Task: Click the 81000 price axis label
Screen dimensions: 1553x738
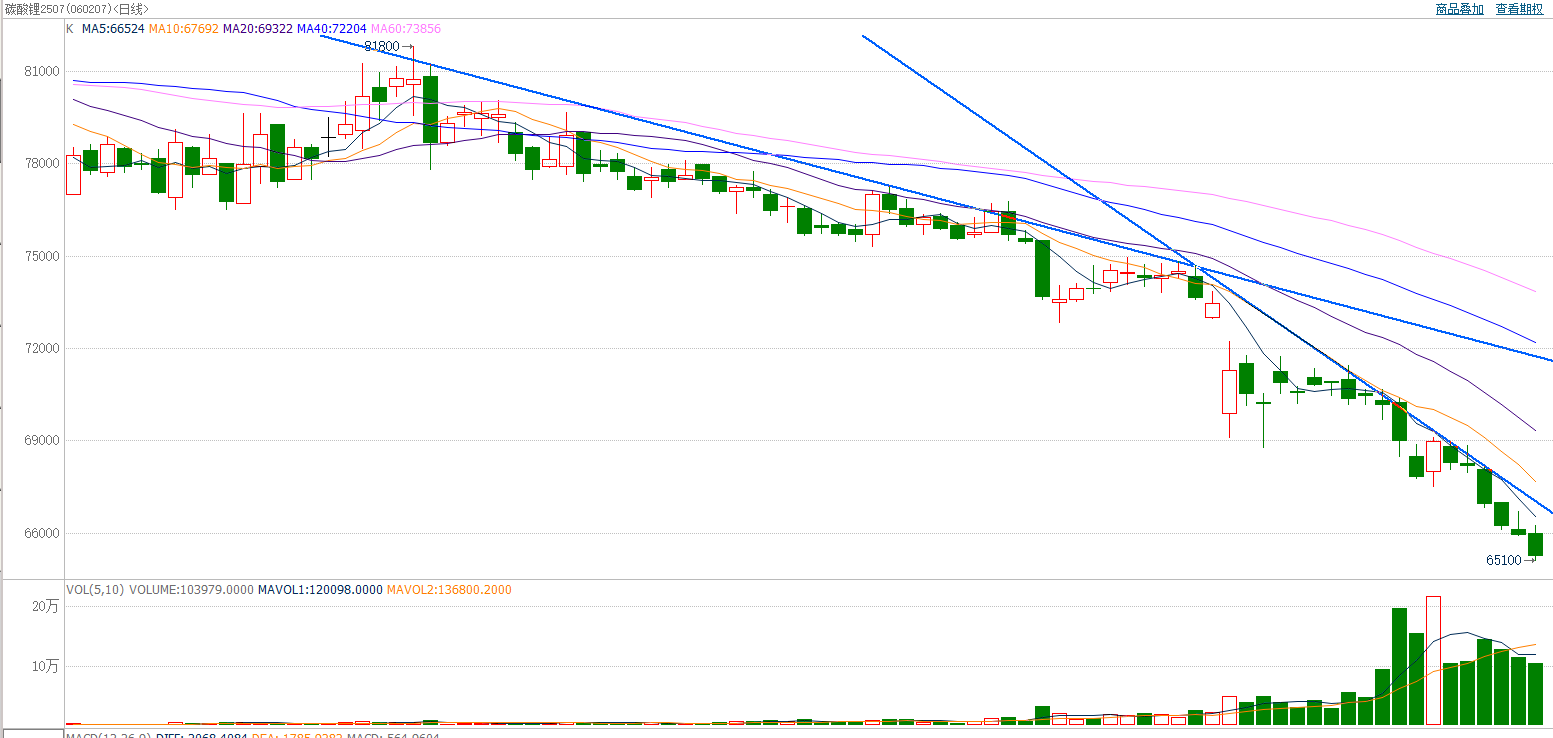Action: [43, 71]
